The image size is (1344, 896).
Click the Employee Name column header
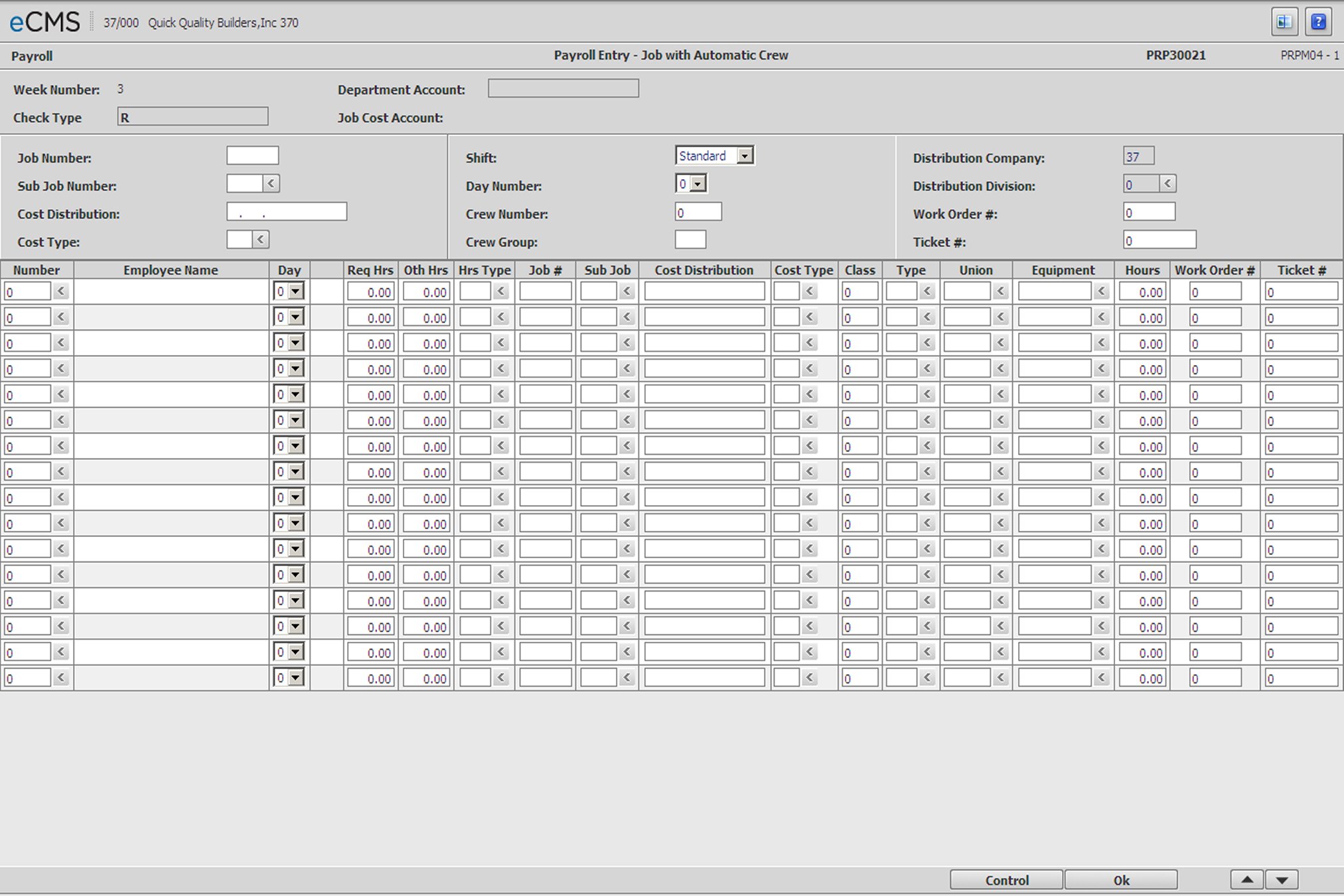(171, 270)
